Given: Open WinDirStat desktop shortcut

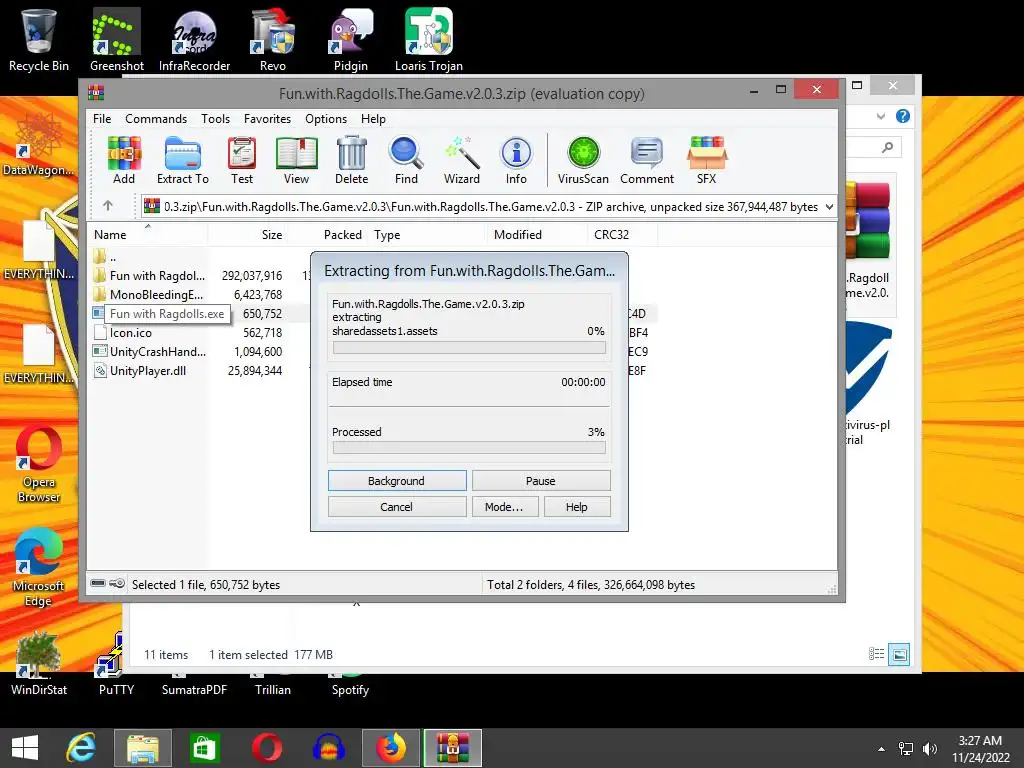Looking at the screenshot, I should [x=39, y=663].
